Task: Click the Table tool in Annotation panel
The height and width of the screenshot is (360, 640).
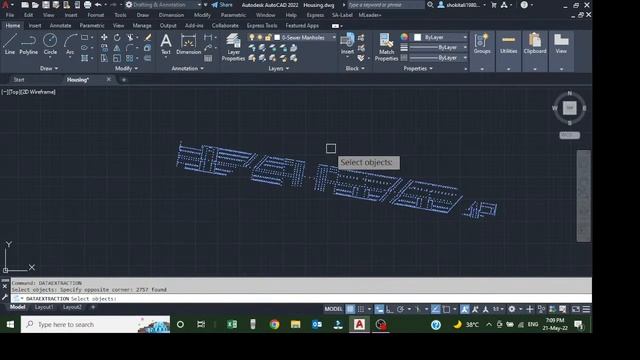Action: coord(208,58)
